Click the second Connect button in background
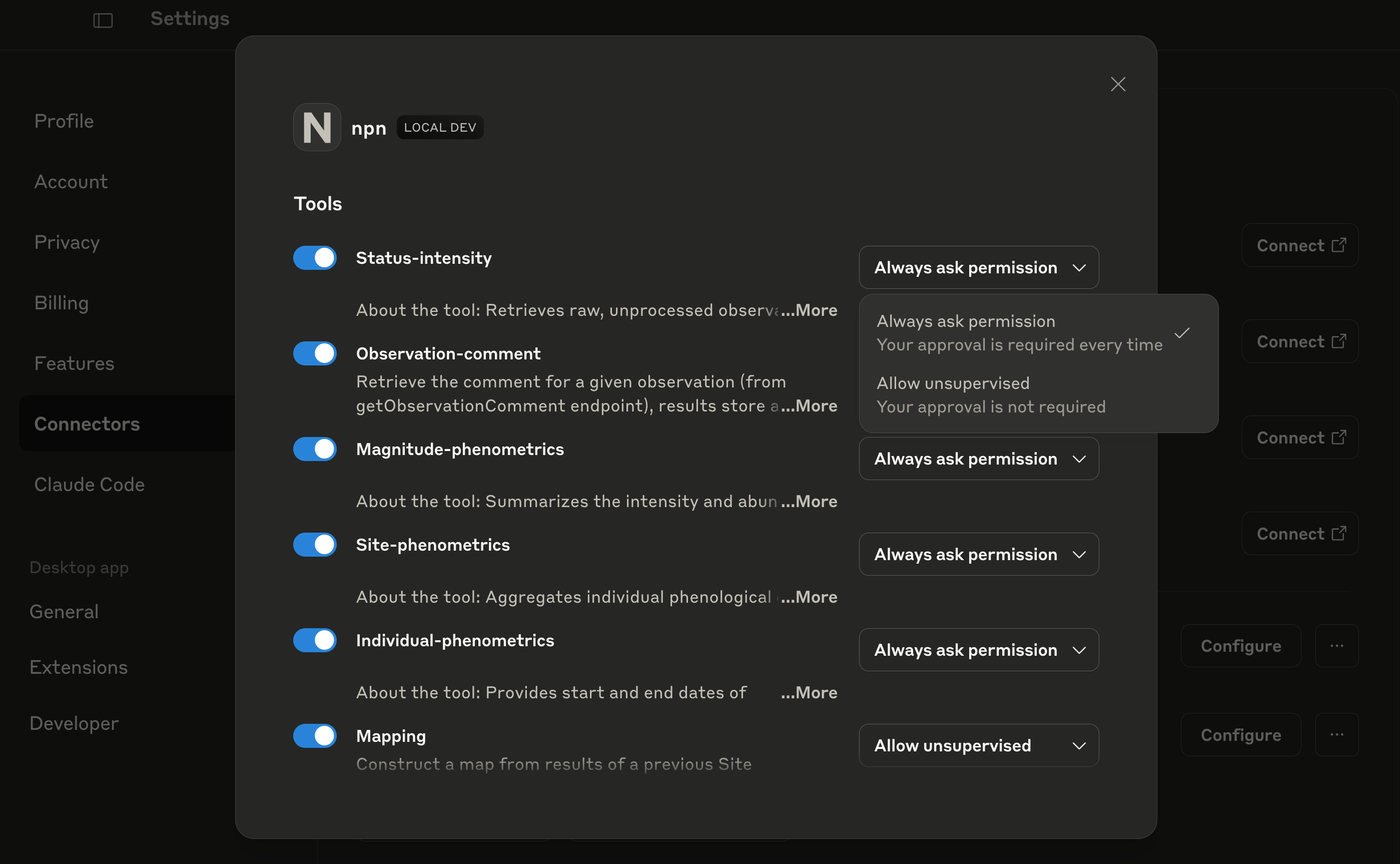The height and width of the screenshot is (864, 1400). pyautogui.click(x=1300, y=341)
